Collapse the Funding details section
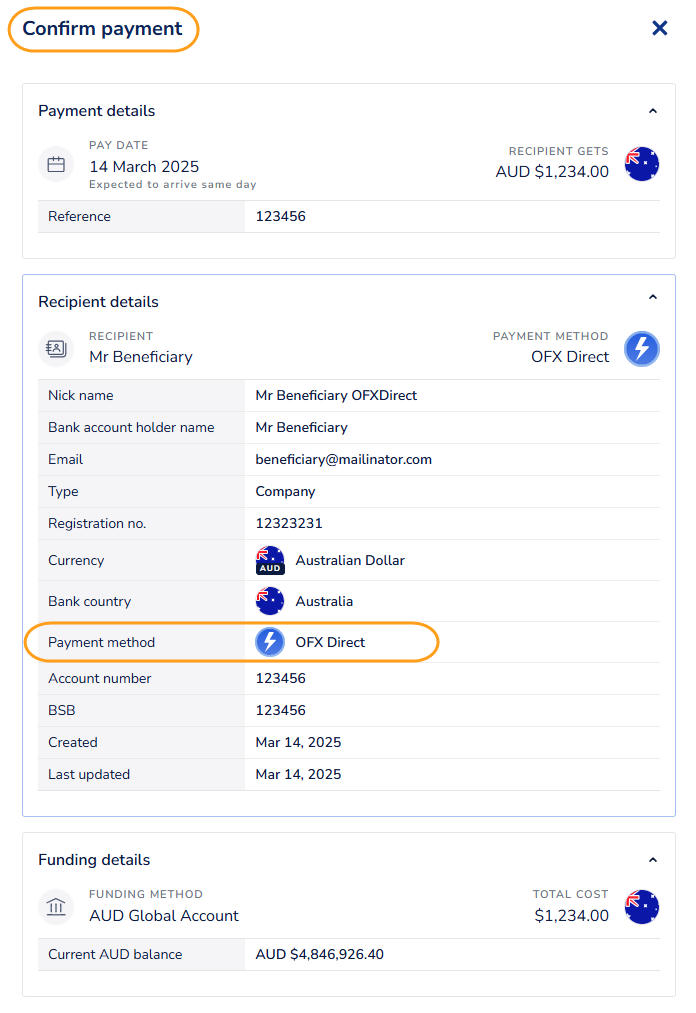This screenshot has height=1013, width=696. (x=653, y=859)
